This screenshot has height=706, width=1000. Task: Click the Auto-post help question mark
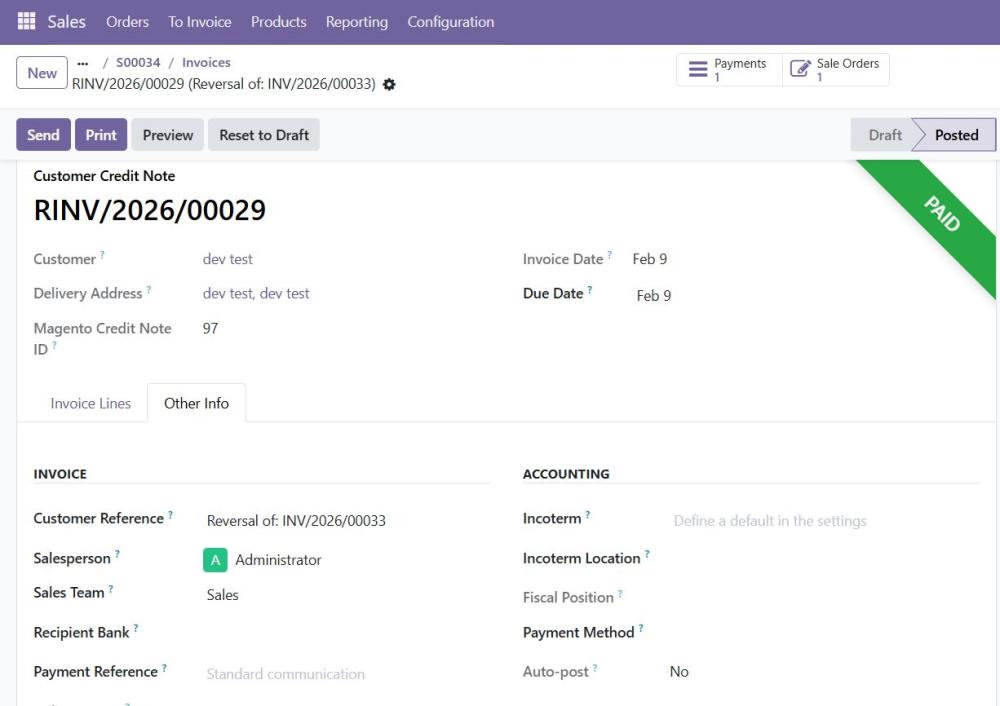597,668
